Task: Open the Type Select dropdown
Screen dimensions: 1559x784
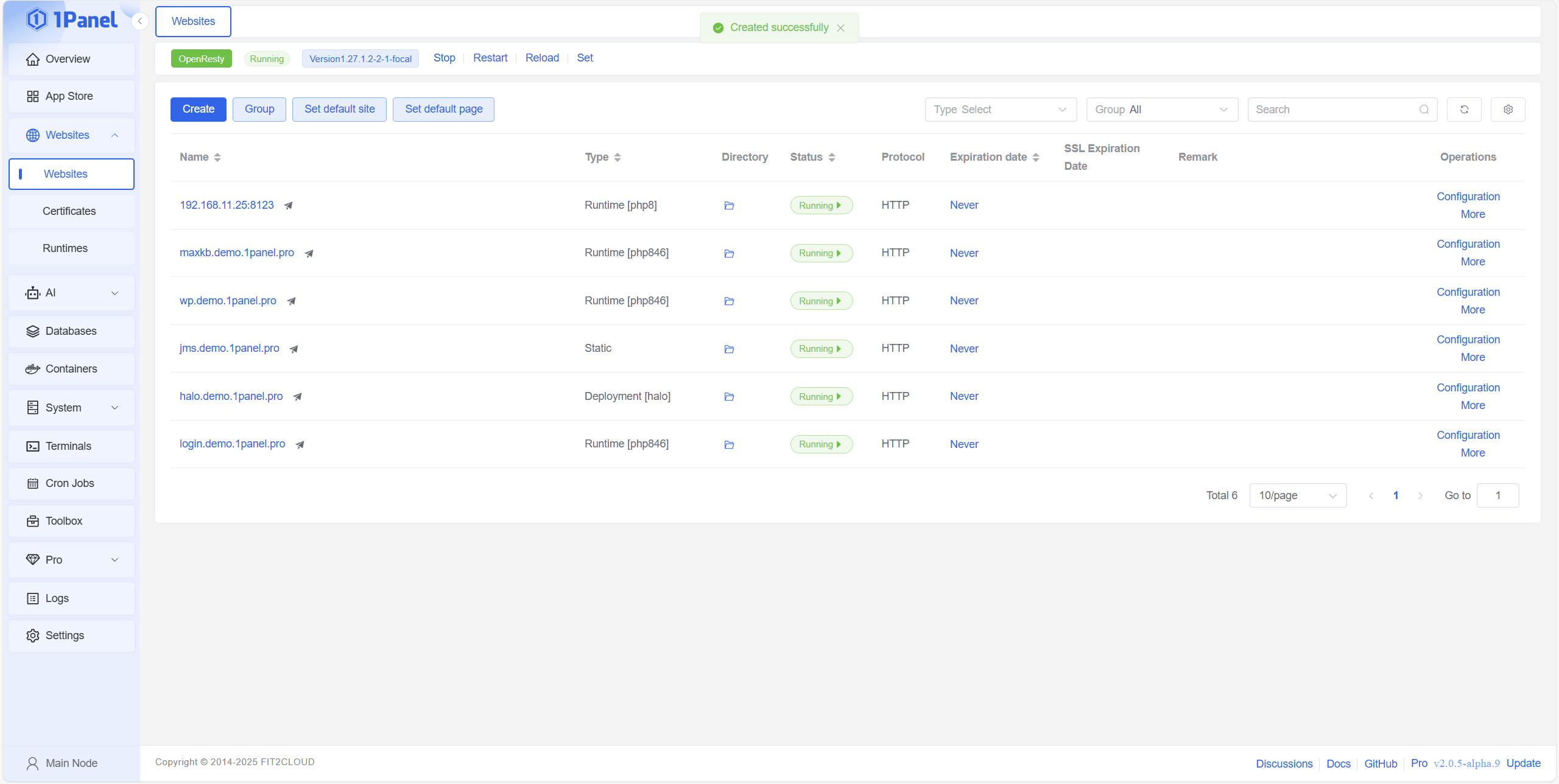Action: tap(1001, 110)
